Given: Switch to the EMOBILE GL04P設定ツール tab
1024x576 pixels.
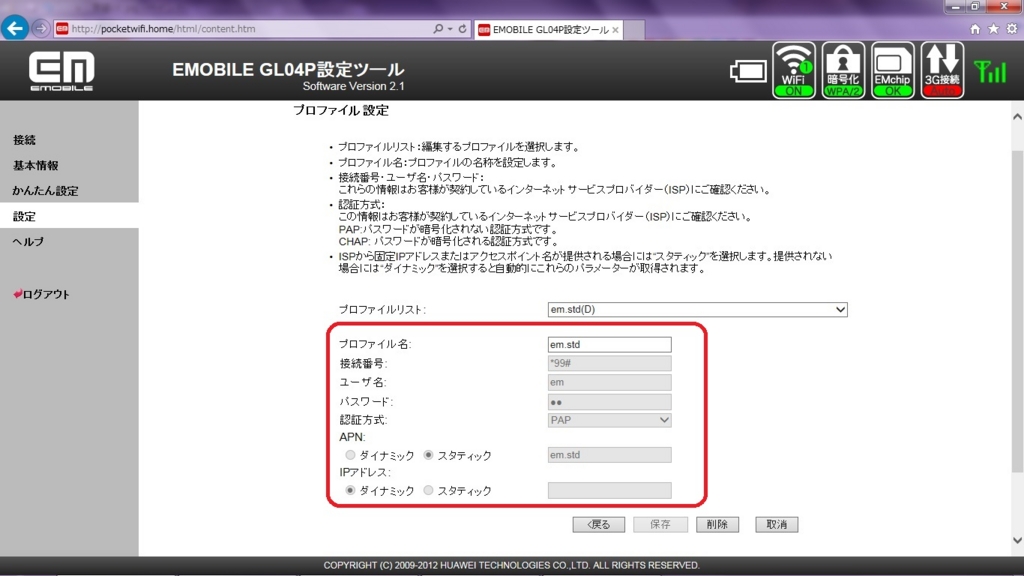Looking at the screenshot, I should point(549,30).
